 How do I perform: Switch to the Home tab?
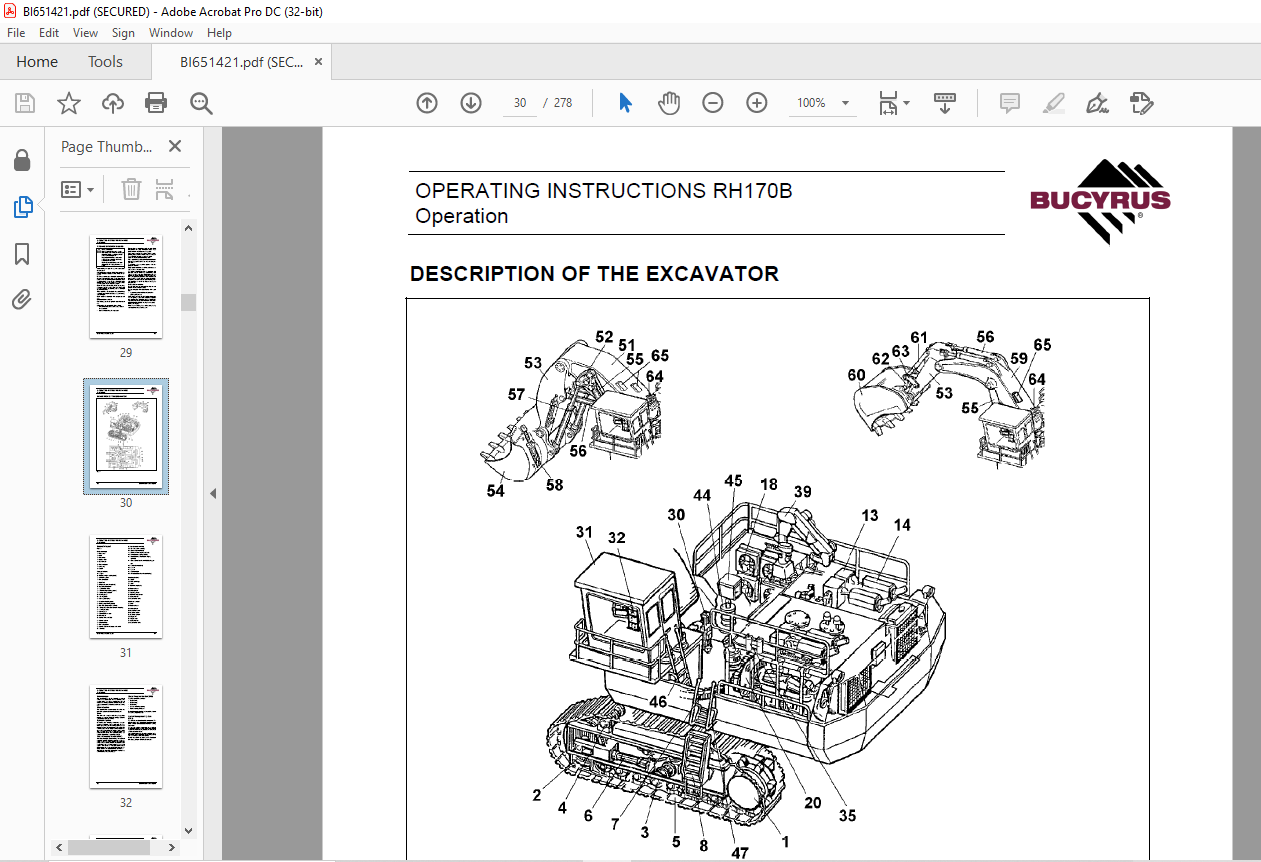(37, 62)
